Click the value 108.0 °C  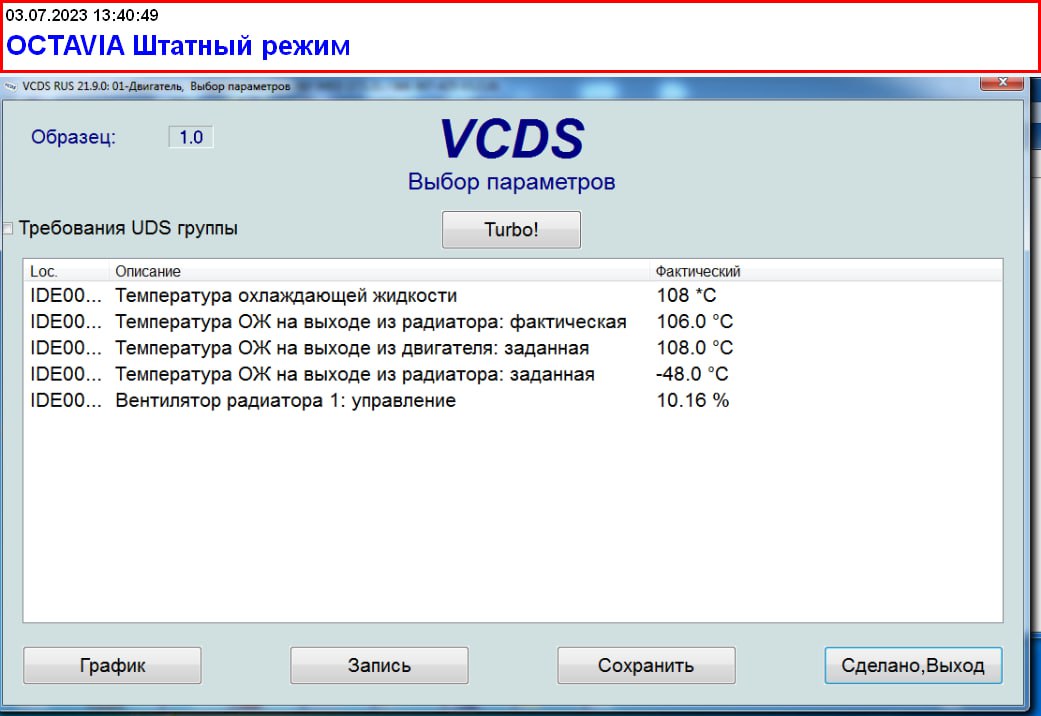694,348
